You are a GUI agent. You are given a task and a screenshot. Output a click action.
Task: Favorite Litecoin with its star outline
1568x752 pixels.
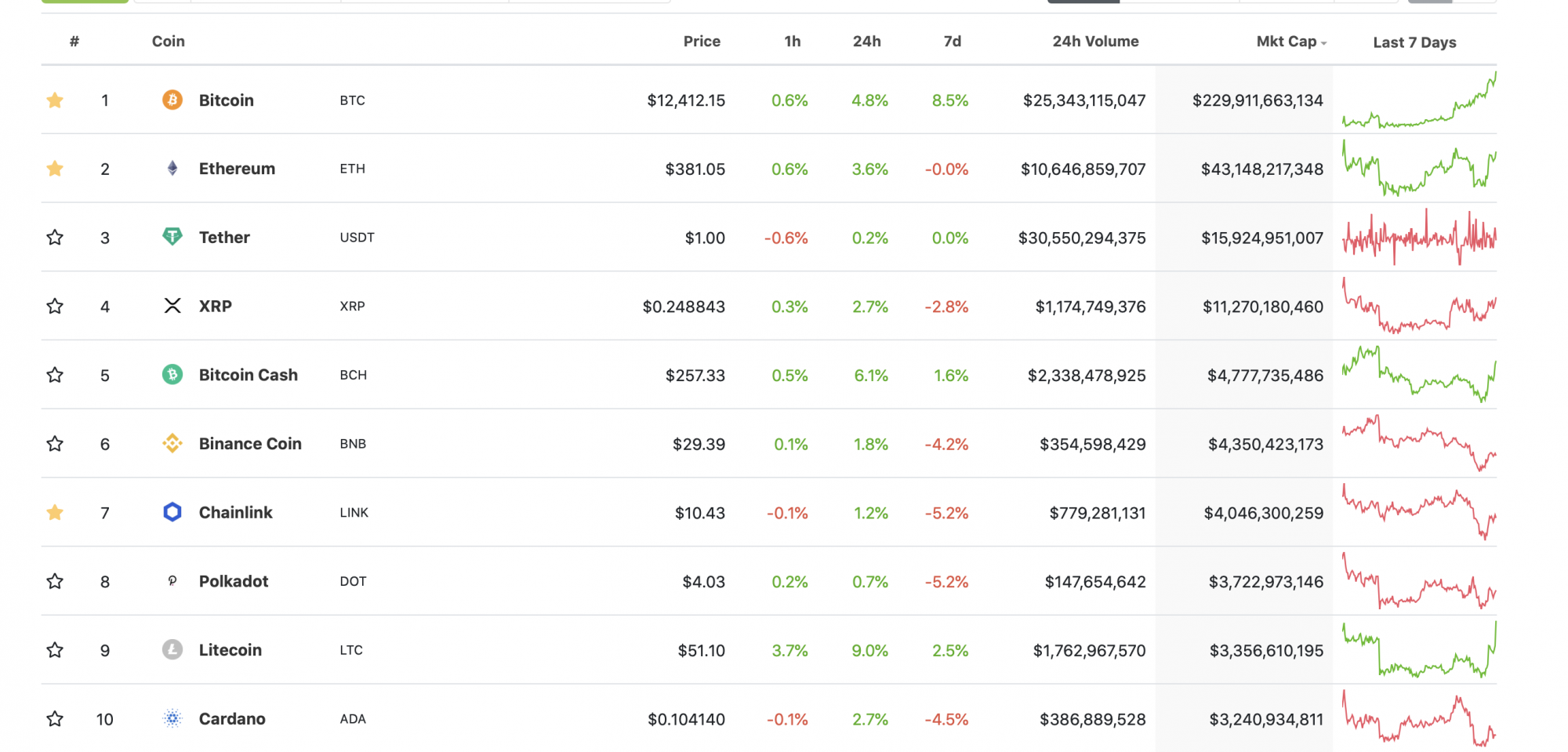tap(55, 650)
